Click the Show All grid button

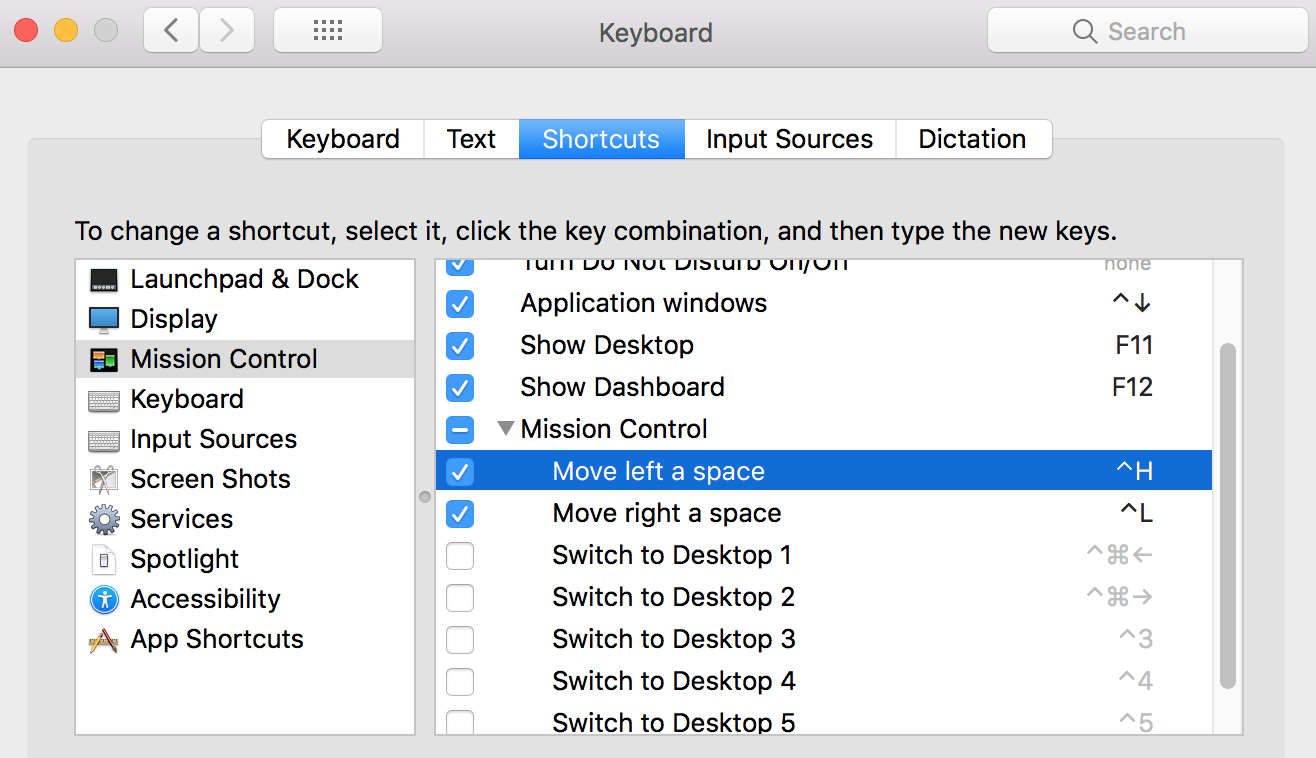click(328, 31)
